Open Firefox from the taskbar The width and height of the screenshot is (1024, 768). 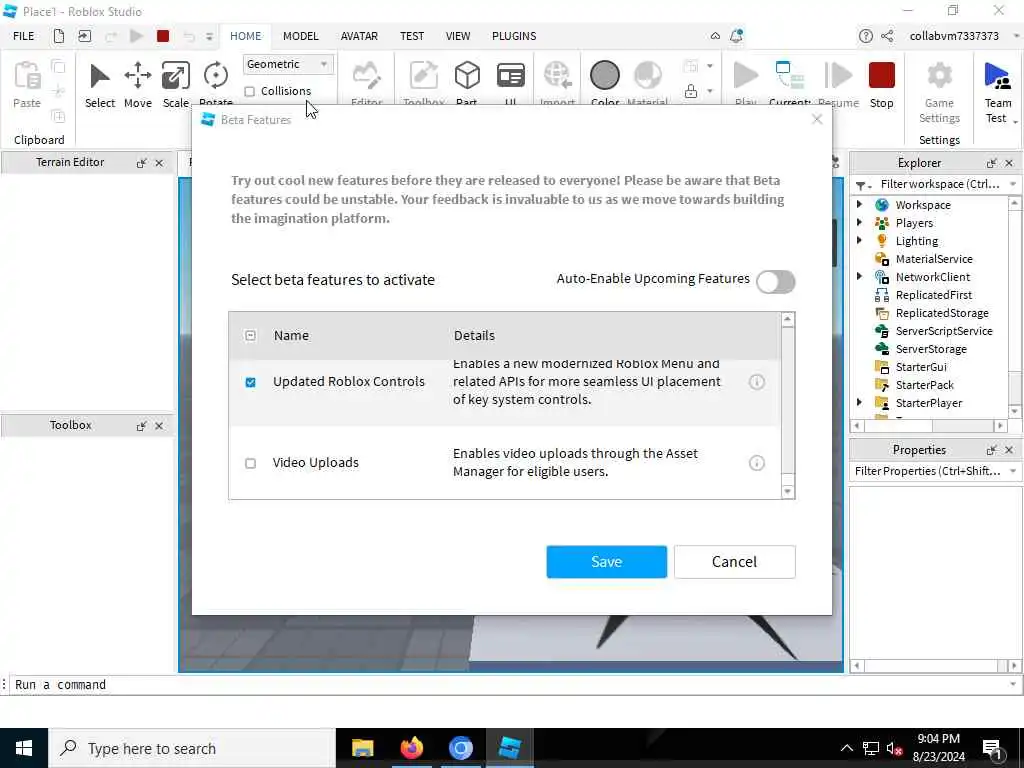click(x=411, y=748)
